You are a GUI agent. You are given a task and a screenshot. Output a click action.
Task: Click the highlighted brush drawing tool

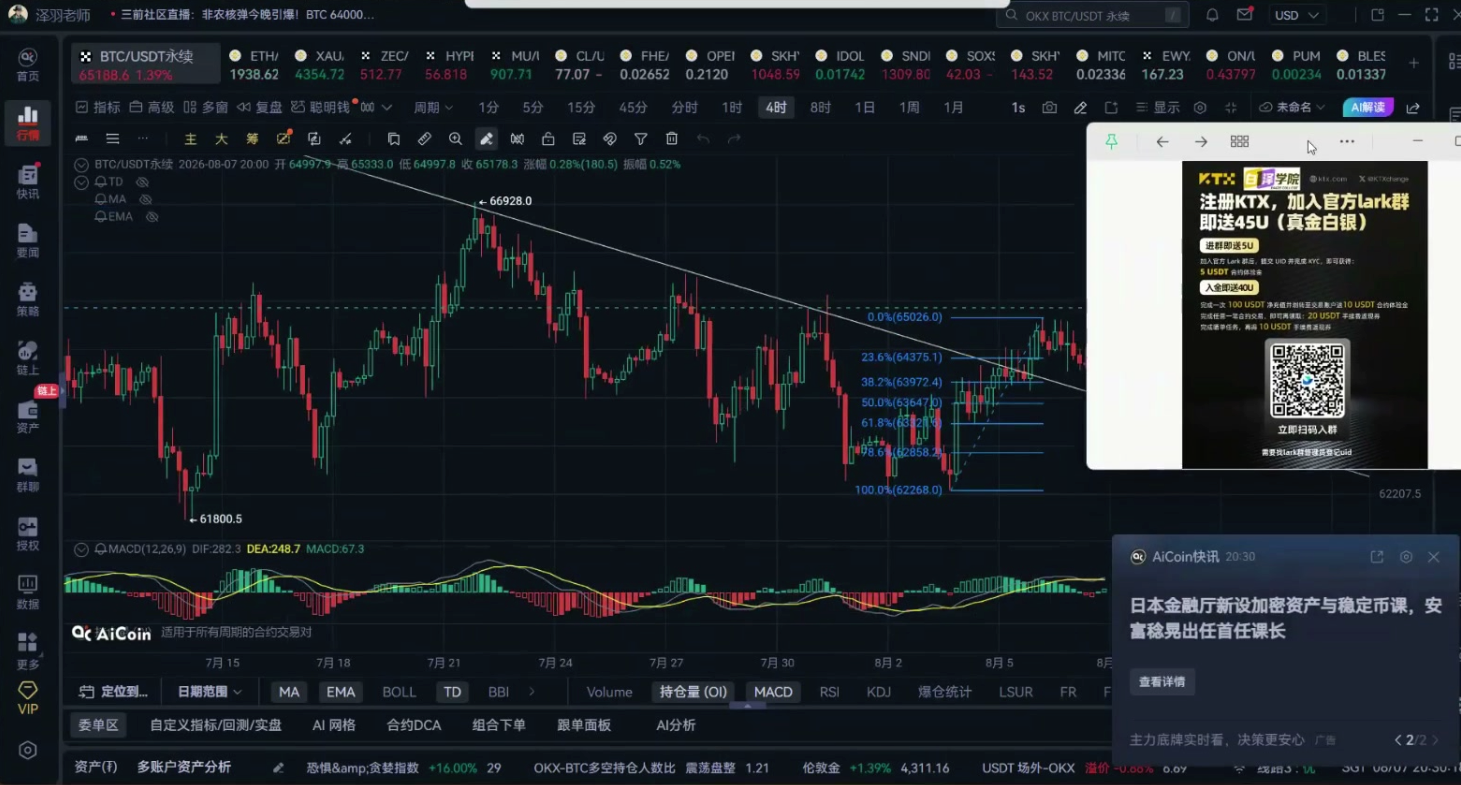click(x=486, y=139)
